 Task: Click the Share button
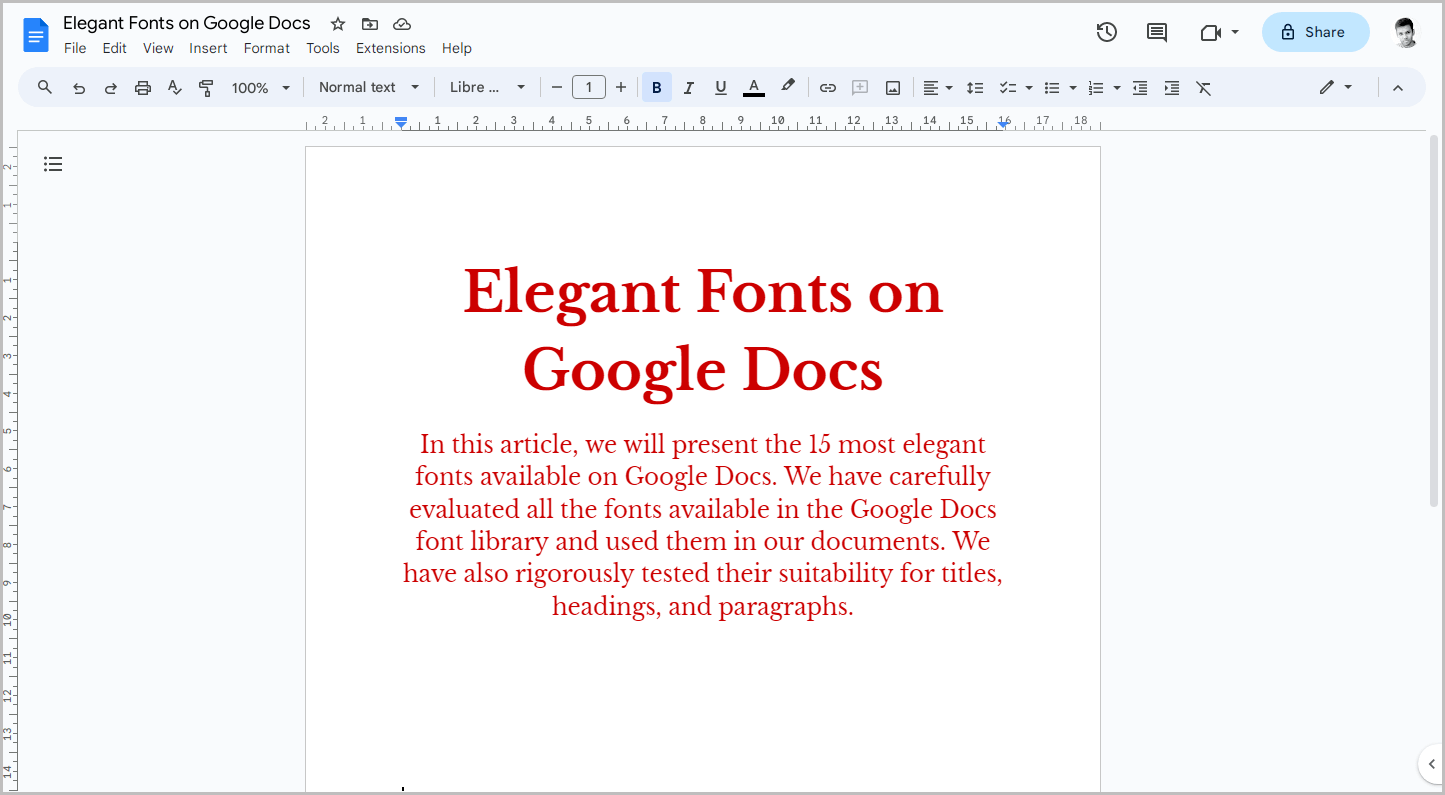[1315, 32]
